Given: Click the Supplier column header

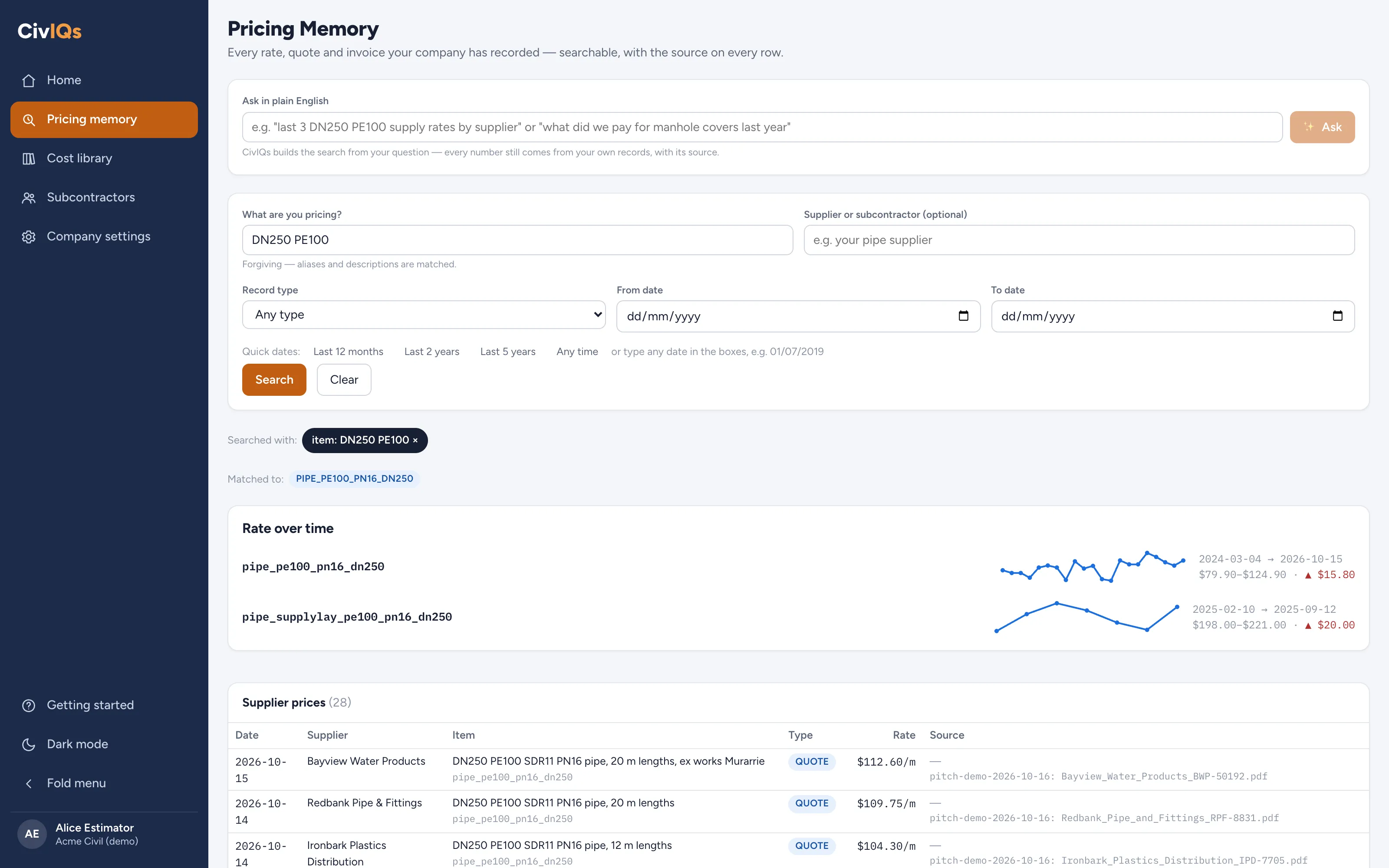Looking at the screenshot, I should coord(327,735).
